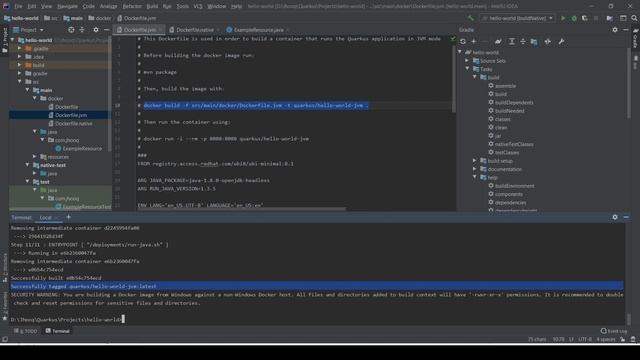Viewport: 640px width, 360px height.
Task: Click locate file target icon in Project panel
Action: point(71,30)
